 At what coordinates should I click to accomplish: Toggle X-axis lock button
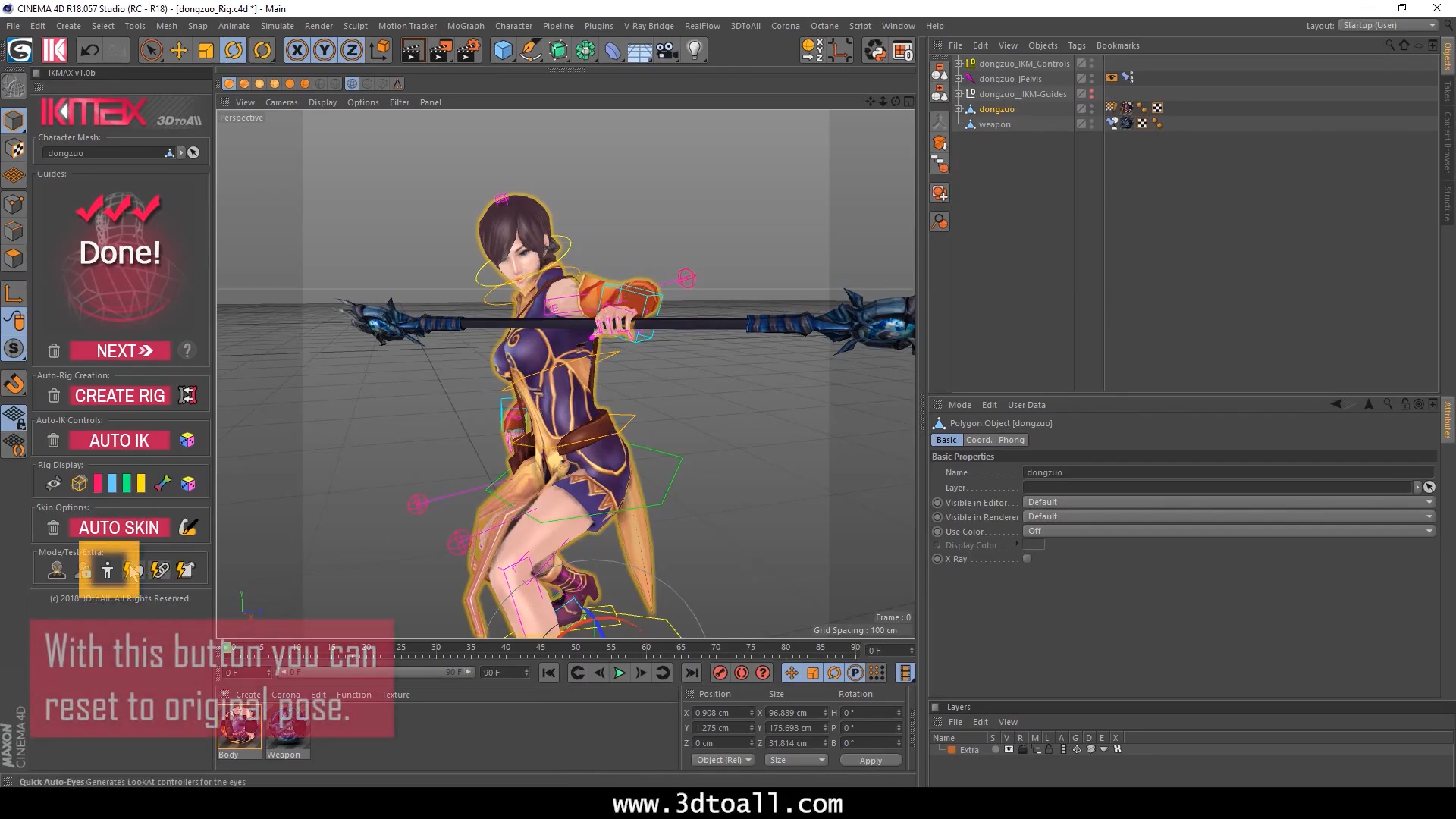[x=297, y=51]
